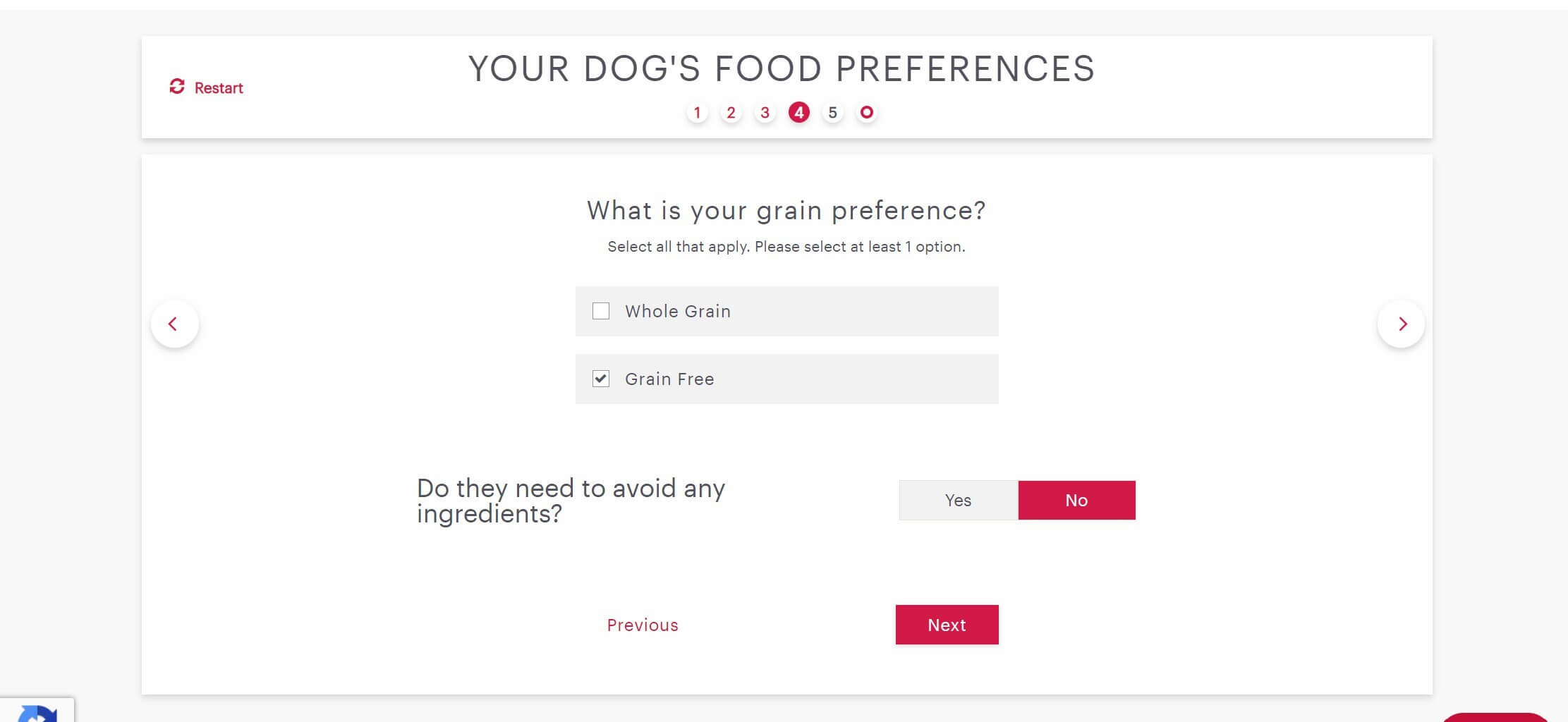Uncheck the Grain Free checkbox
This screenshot has width=1568, height=722.
pos(601,379)
